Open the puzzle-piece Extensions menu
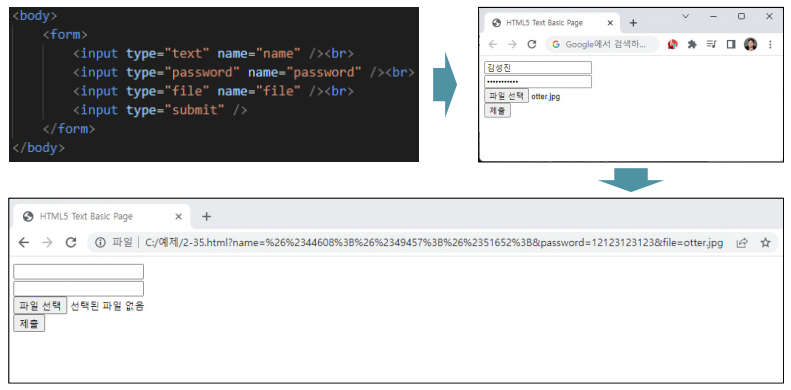 pos(692,44)
